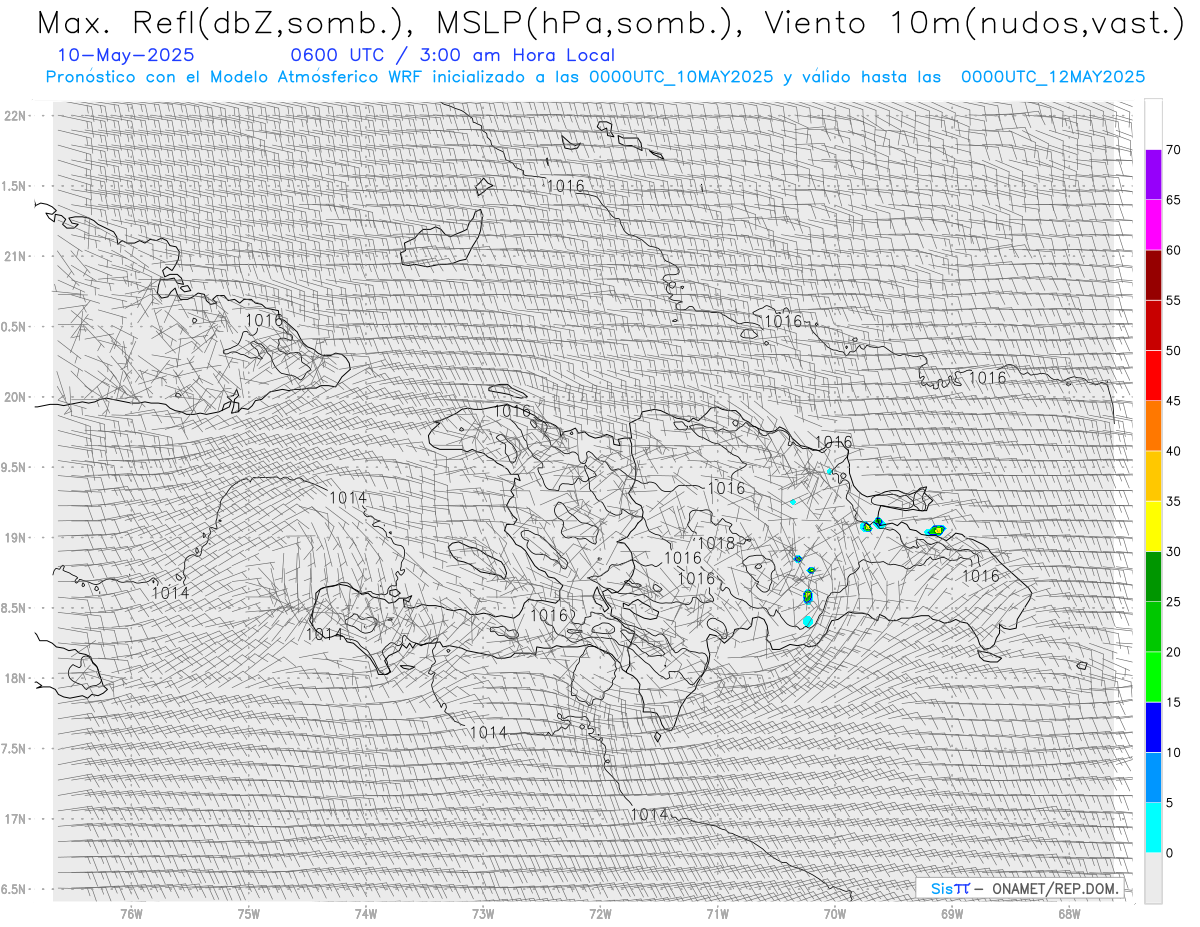The image size is (1200, 927).
Task: Click the '75W' longitude axis label
Action: (x=248, y=914)
